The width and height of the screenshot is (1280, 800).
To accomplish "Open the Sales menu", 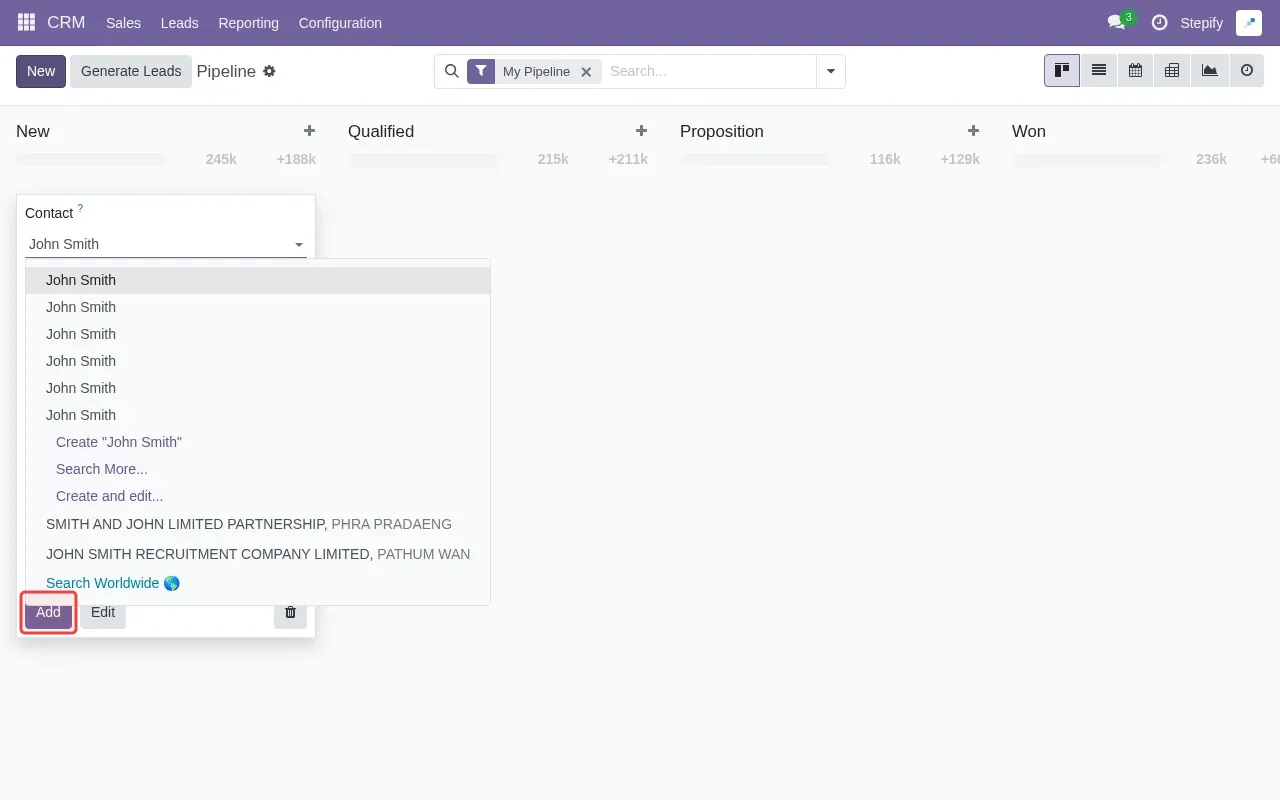I will [x=123, y=22].
